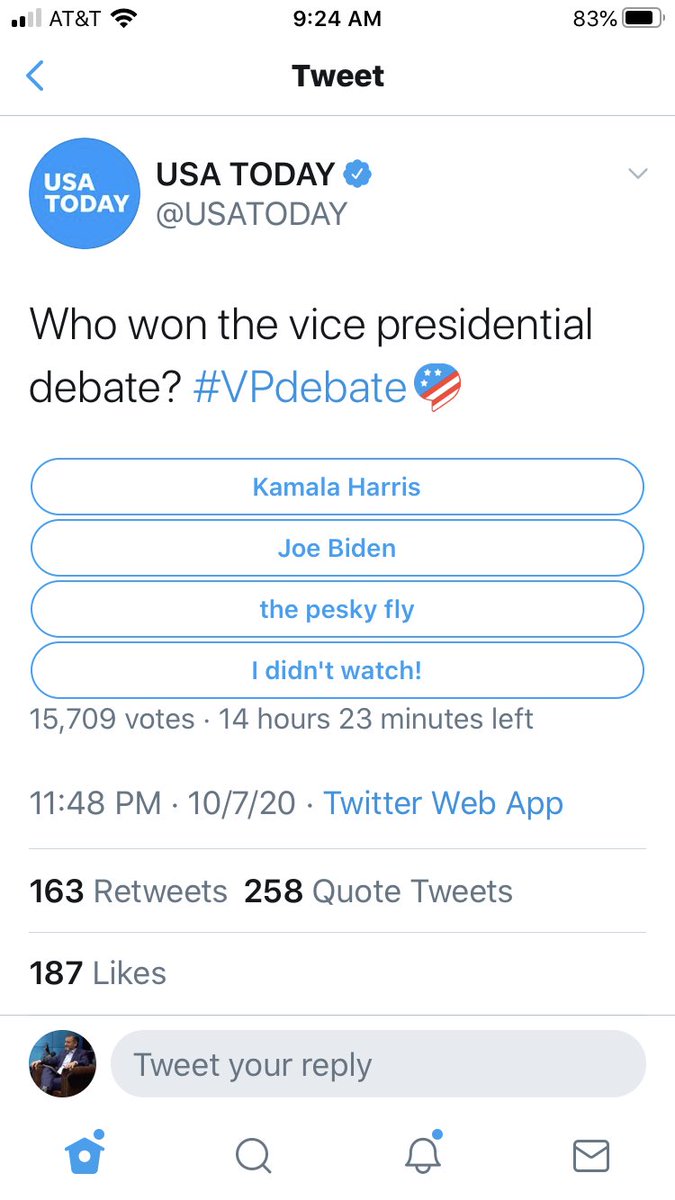Expand the tweet options chevron
The height and width of the screenshot is (1200, 675).
pyautogui.click(x=637, y=174)
